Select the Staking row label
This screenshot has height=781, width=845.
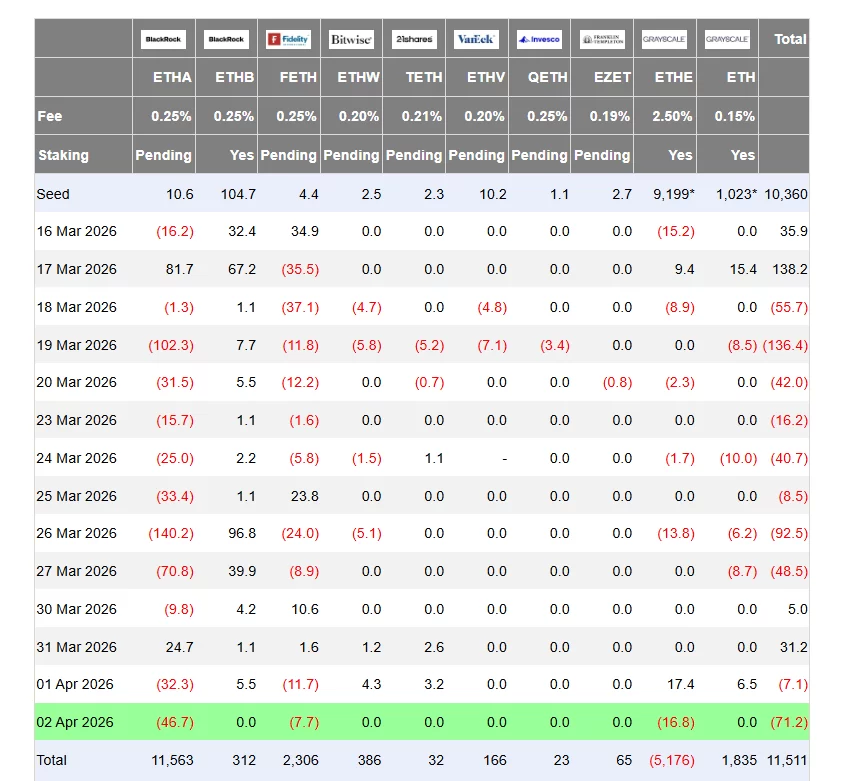(x=63, y=155)
